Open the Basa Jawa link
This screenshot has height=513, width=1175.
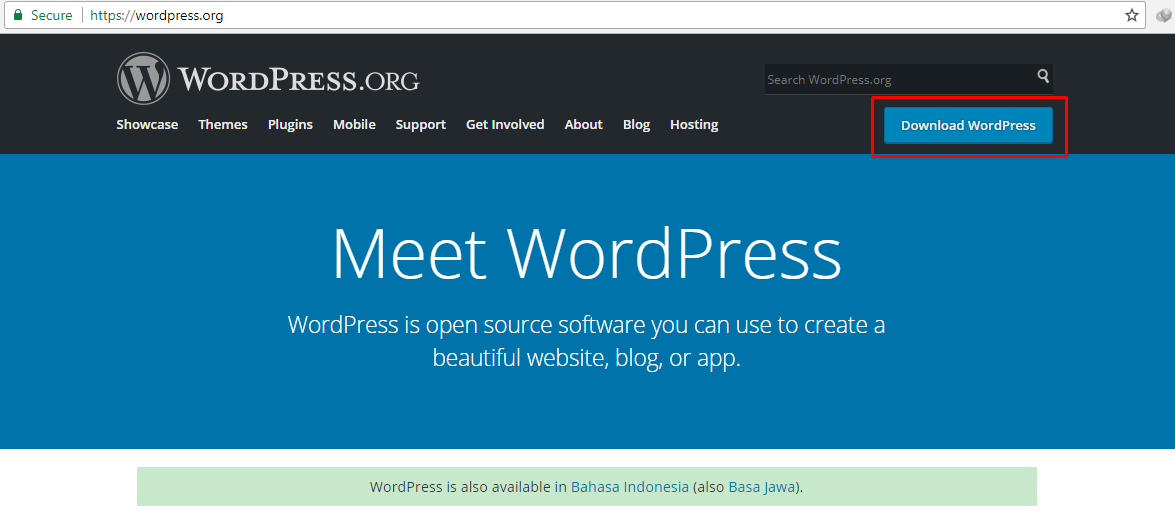click(762, 487)
